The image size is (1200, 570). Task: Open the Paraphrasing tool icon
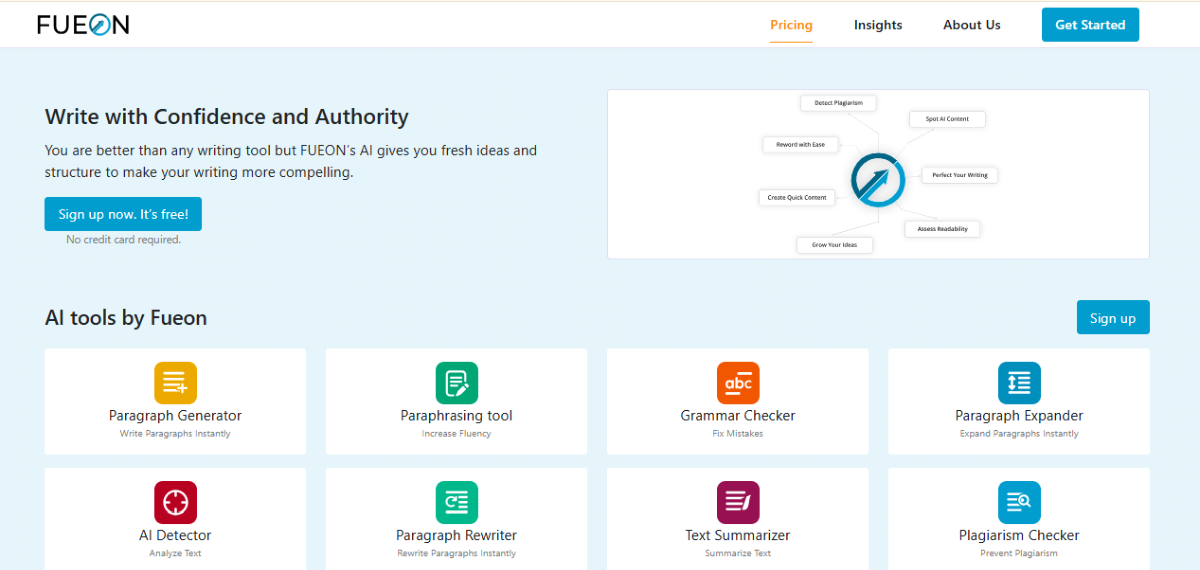456,383
